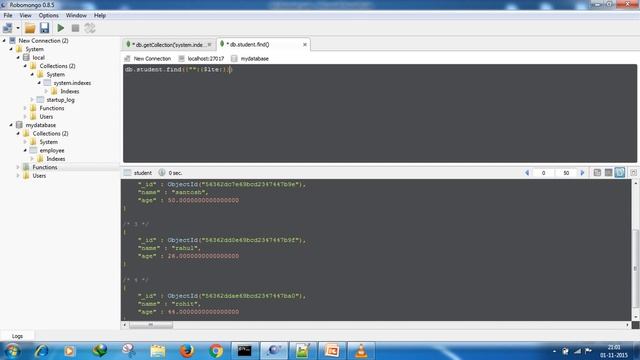Expand the startup_log collection
This screenshot has width=640, height=360.
(32, 100)
